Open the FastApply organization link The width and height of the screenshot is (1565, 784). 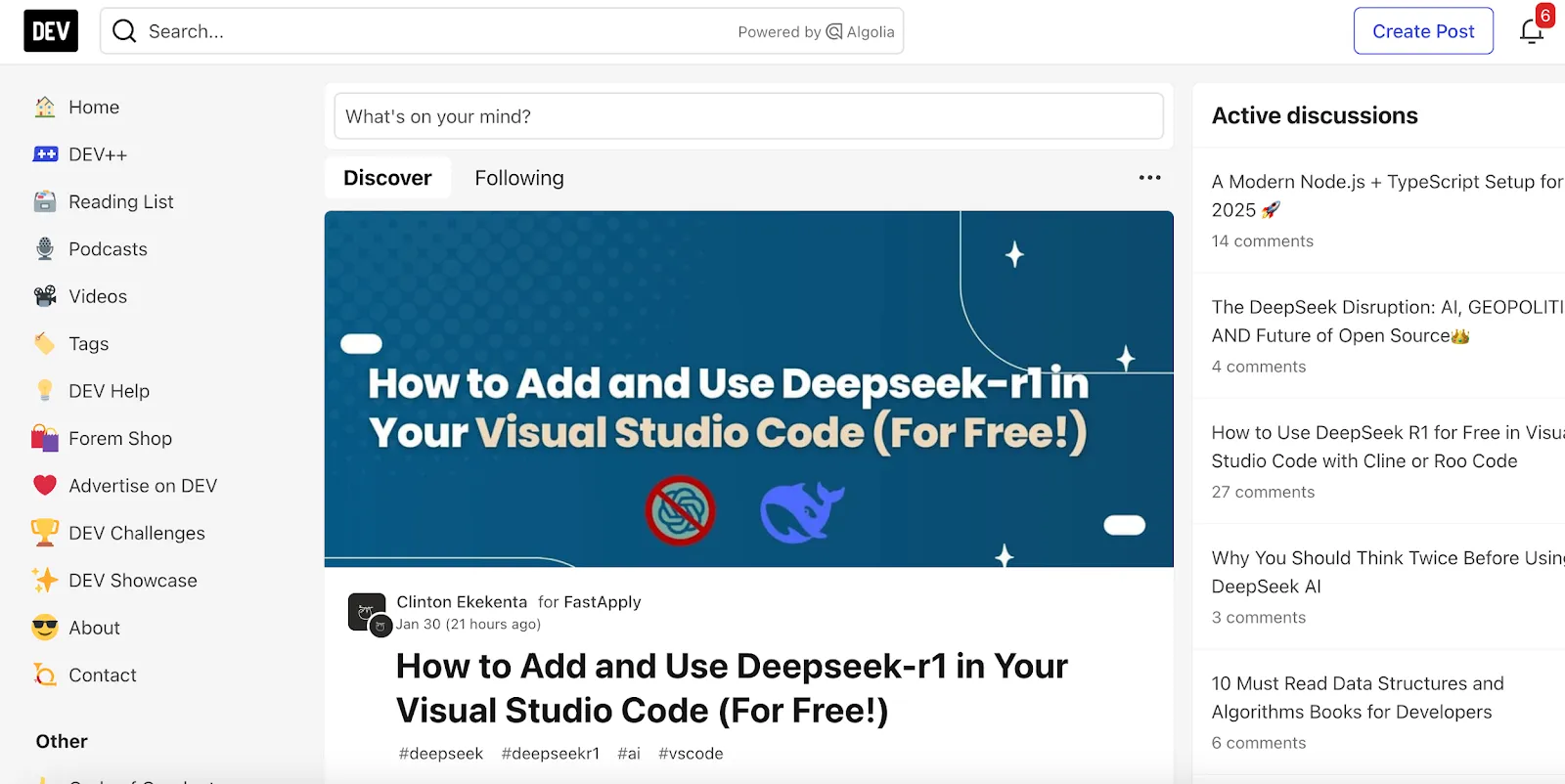point(602,602)
